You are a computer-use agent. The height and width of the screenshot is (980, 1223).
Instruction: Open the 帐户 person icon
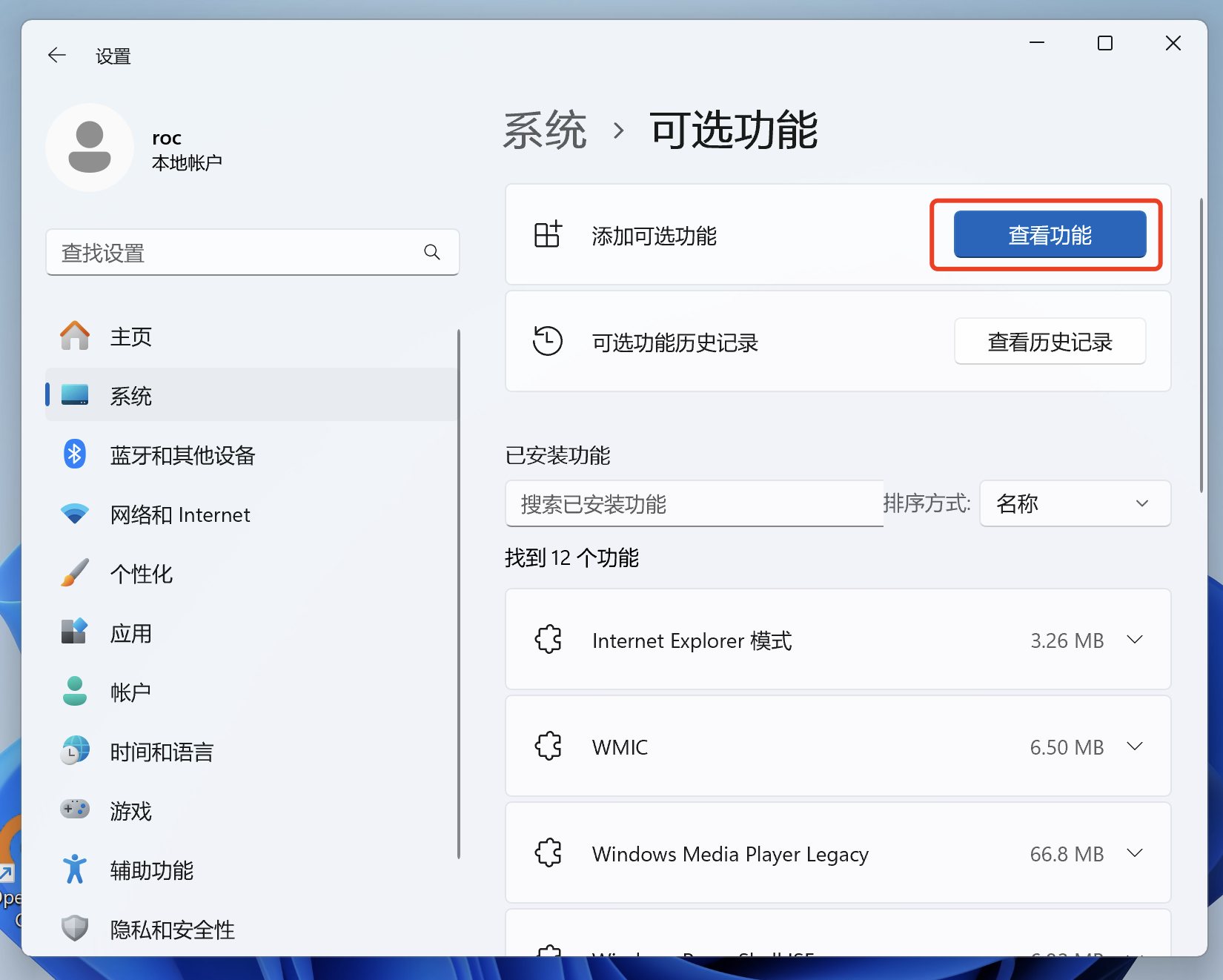pyautogui.click(x=75, y=692)
